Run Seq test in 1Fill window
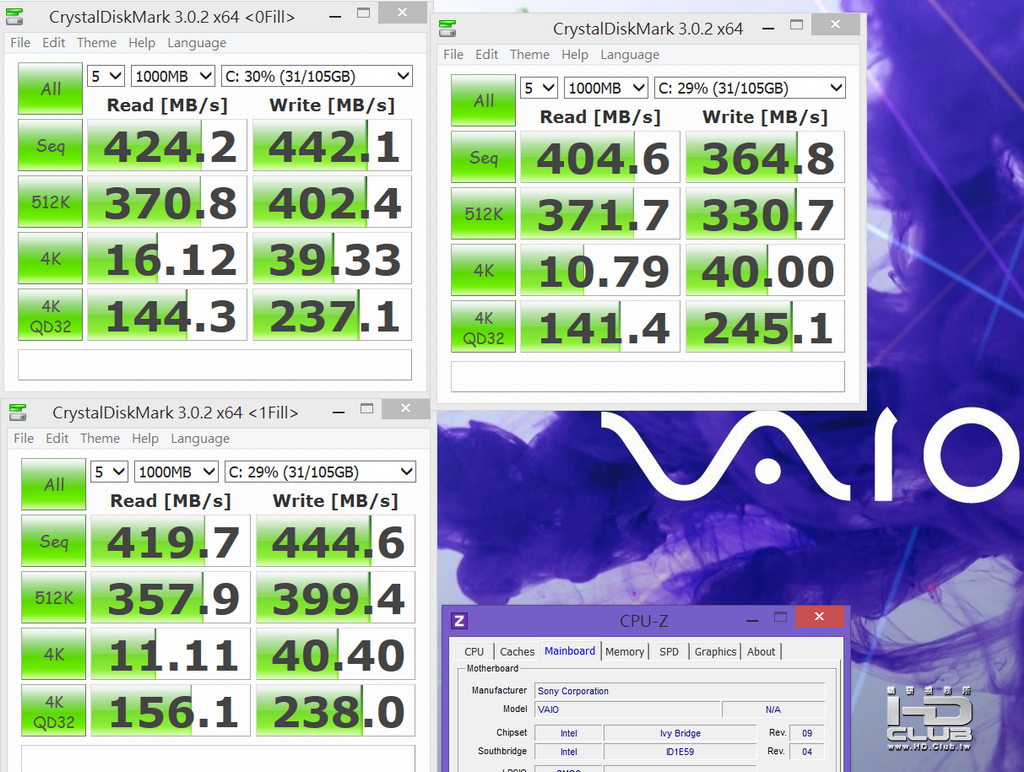1024x772 pixels. [x=54, y=541]
